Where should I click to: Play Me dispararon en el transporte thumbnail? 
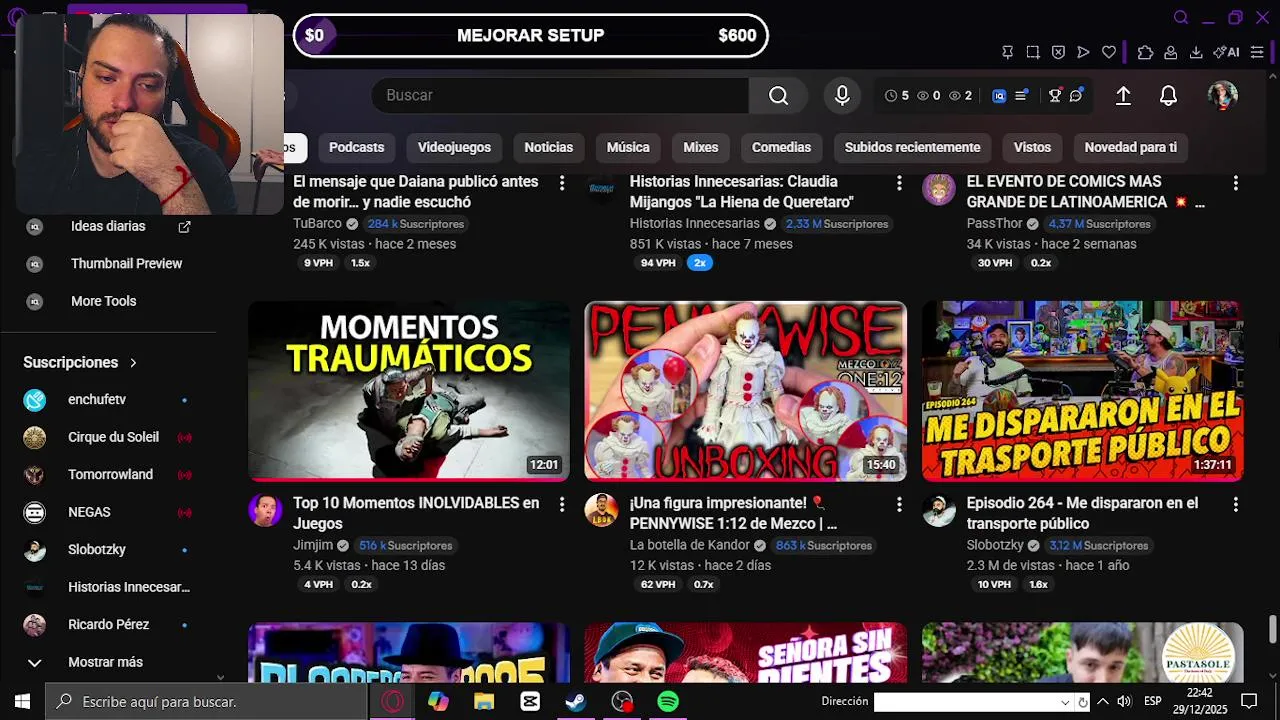(x=1082, y=391)
